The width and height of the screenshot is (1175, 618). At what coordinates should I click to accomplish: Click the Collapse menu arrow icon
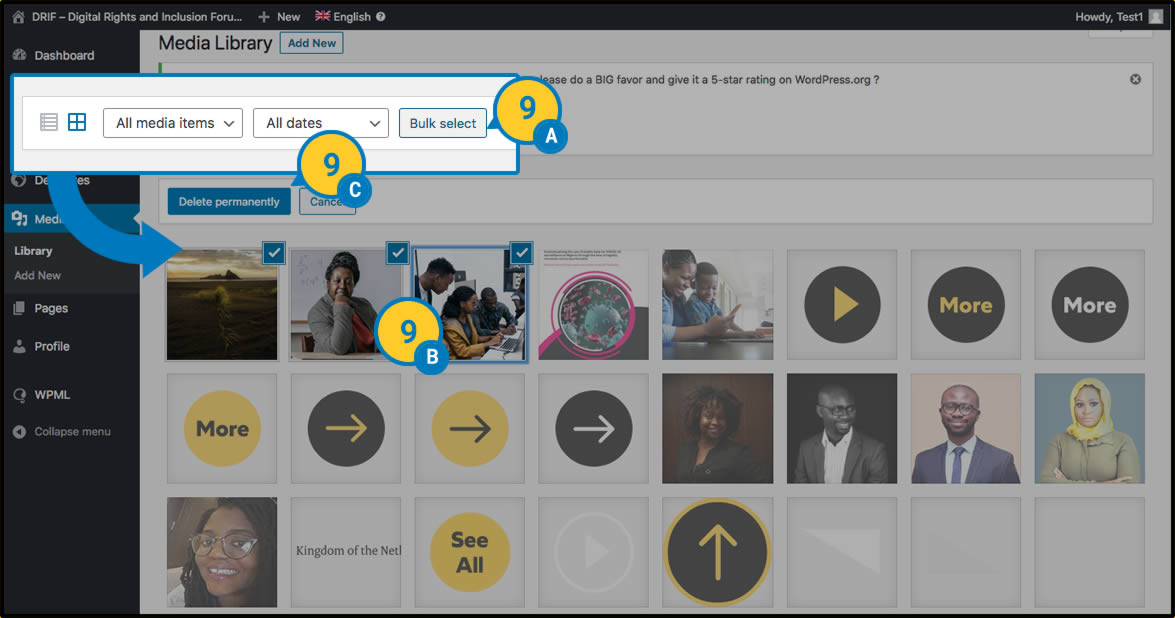pyautogui.click(x=19, y=432)
